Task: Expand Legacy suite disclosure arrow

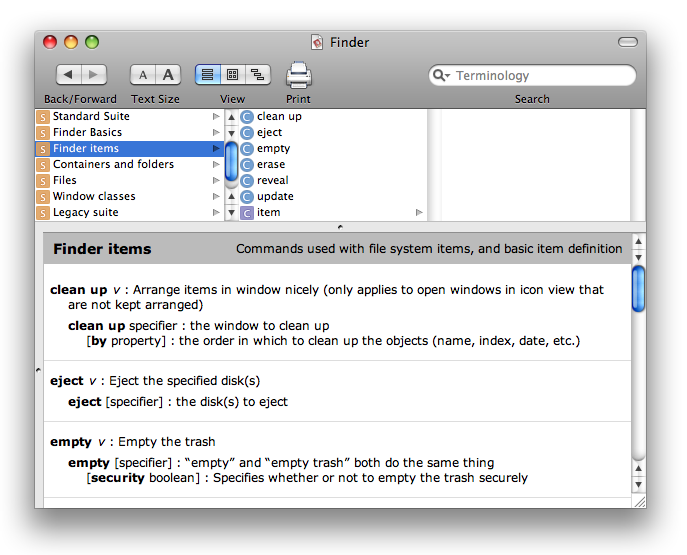Action: click(216, 212)
